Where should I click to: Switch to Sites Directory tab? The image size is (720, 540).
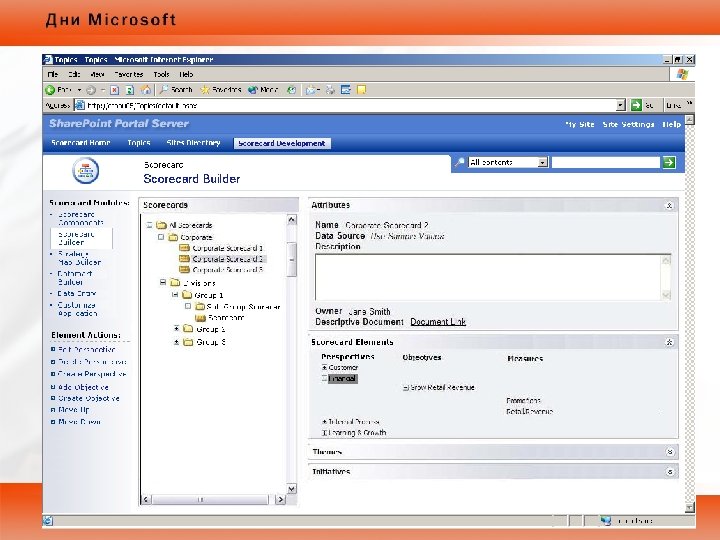coord(193,143)
